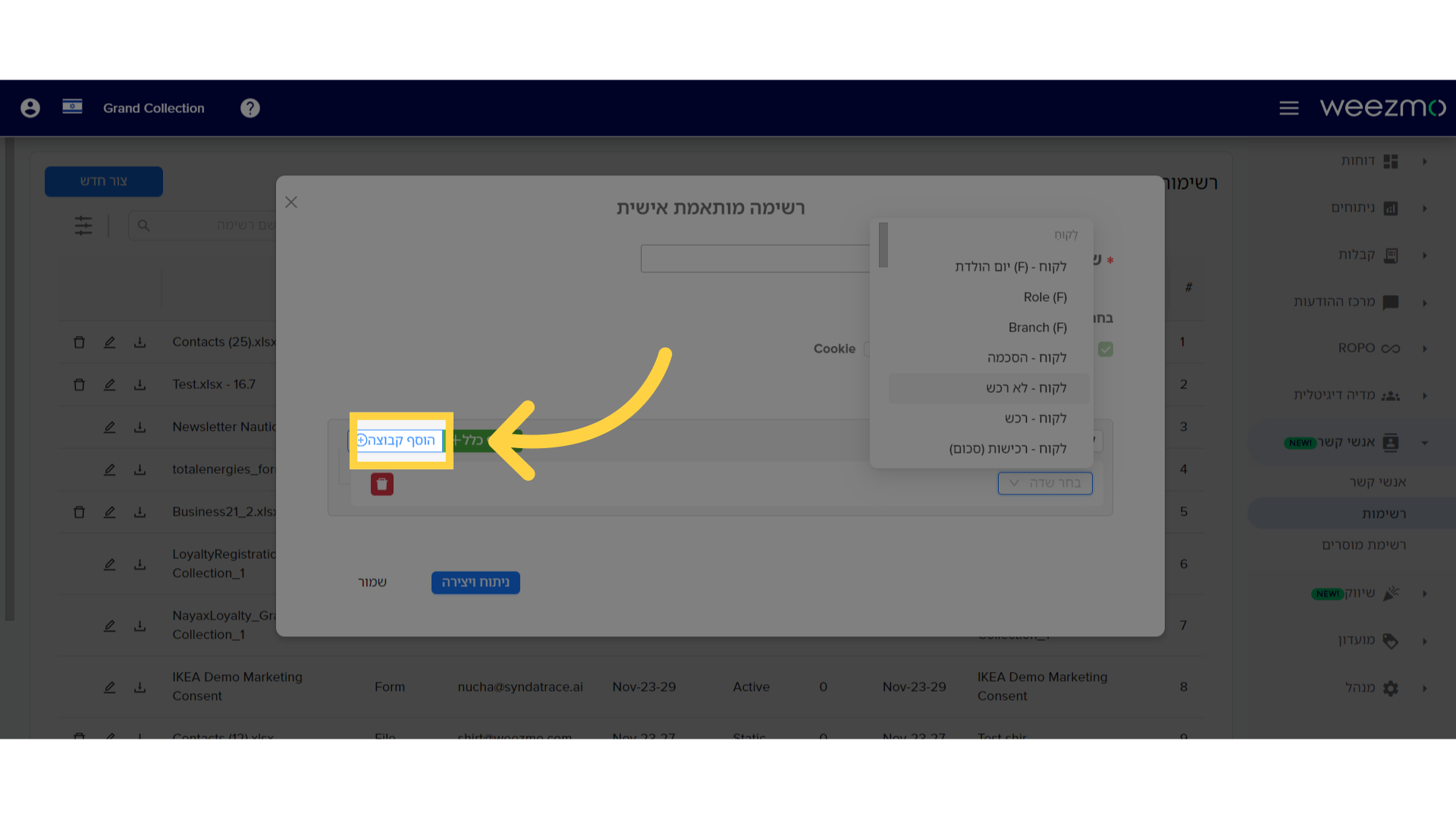Expand the ROPO section arrow
1456x819 pixels.
coord(1425,348)
